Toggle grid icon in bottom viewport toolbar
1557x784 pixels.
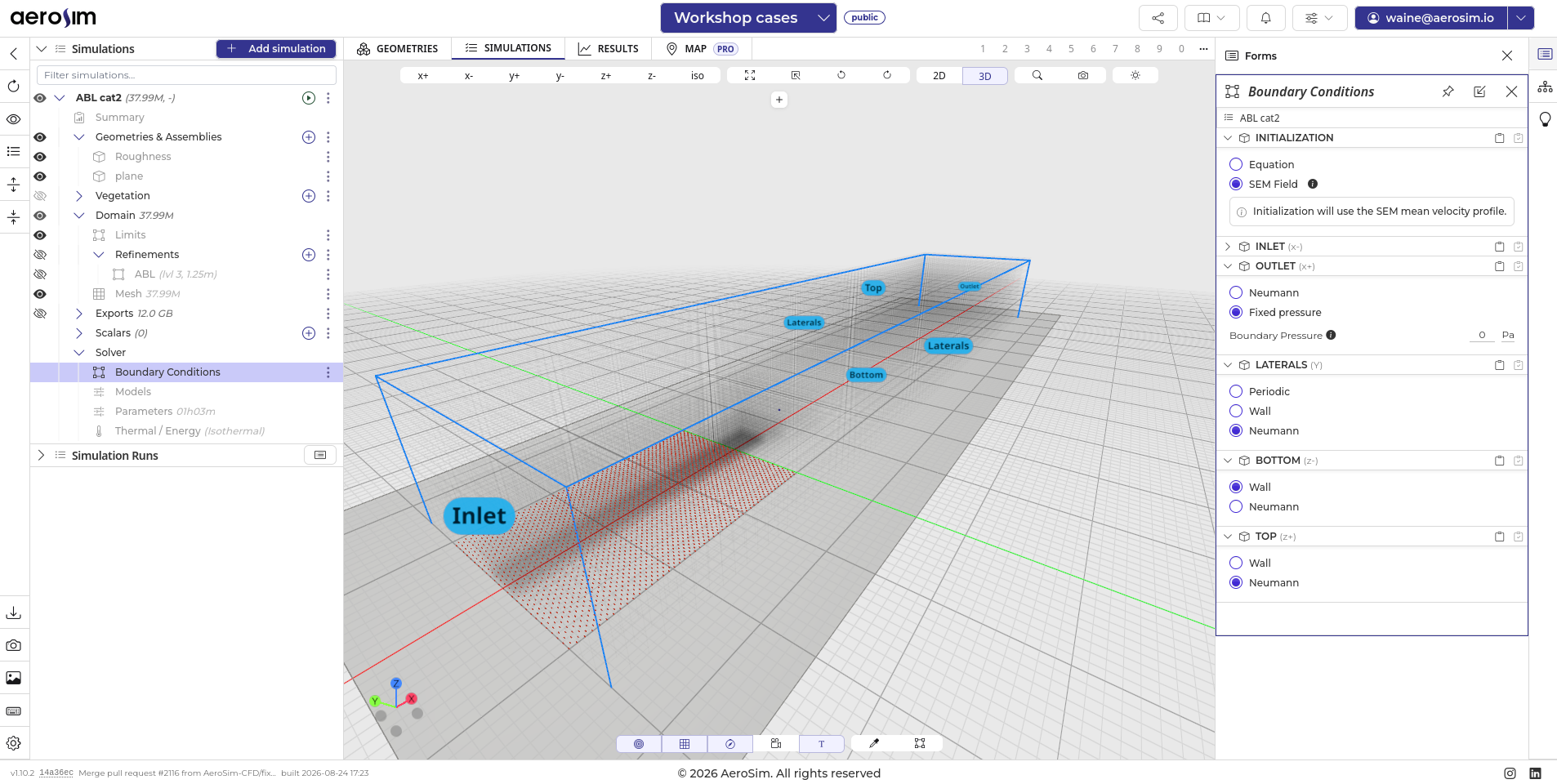(x=685, y=744)
